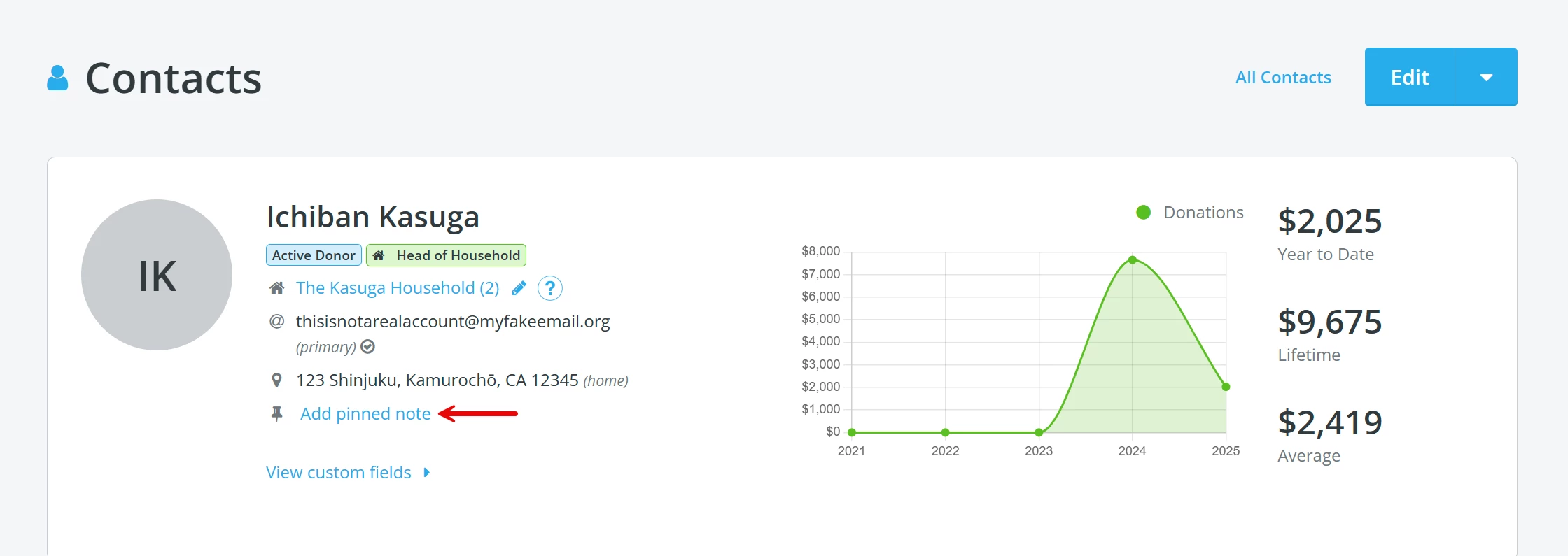Viewport: 1568px width, 556px height.
Task: Click the (primary) email label
Action: pos(326,347)
